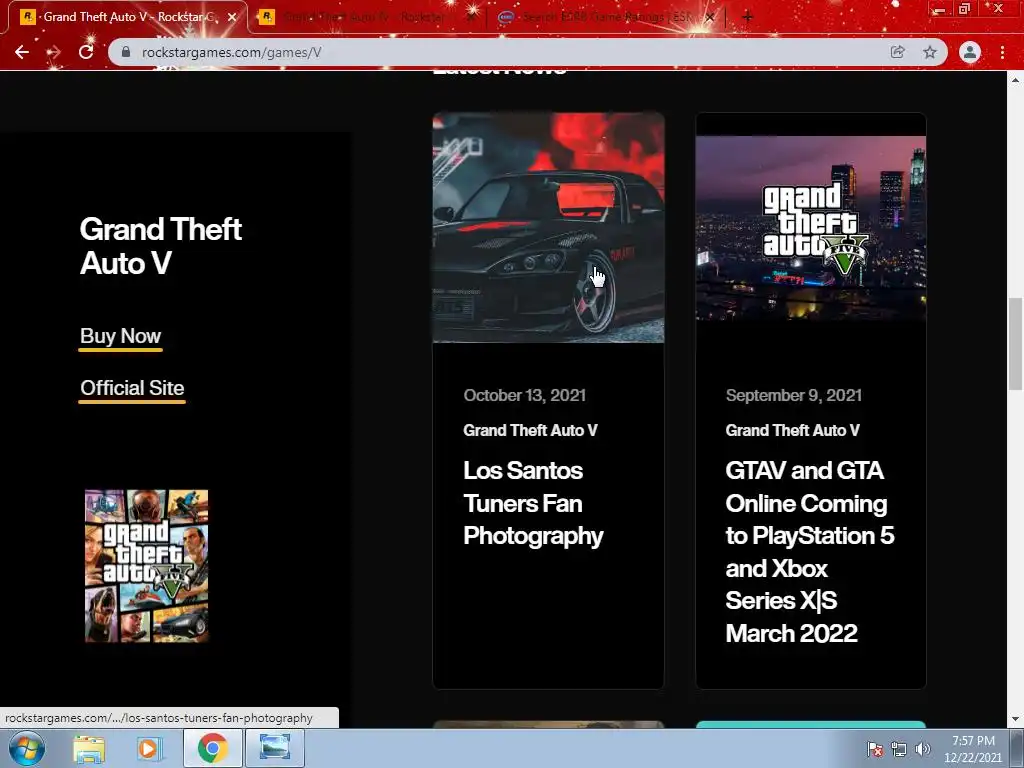
Task: Click Grand Theft Auto V tag under September article
Action: coord(792,430)
